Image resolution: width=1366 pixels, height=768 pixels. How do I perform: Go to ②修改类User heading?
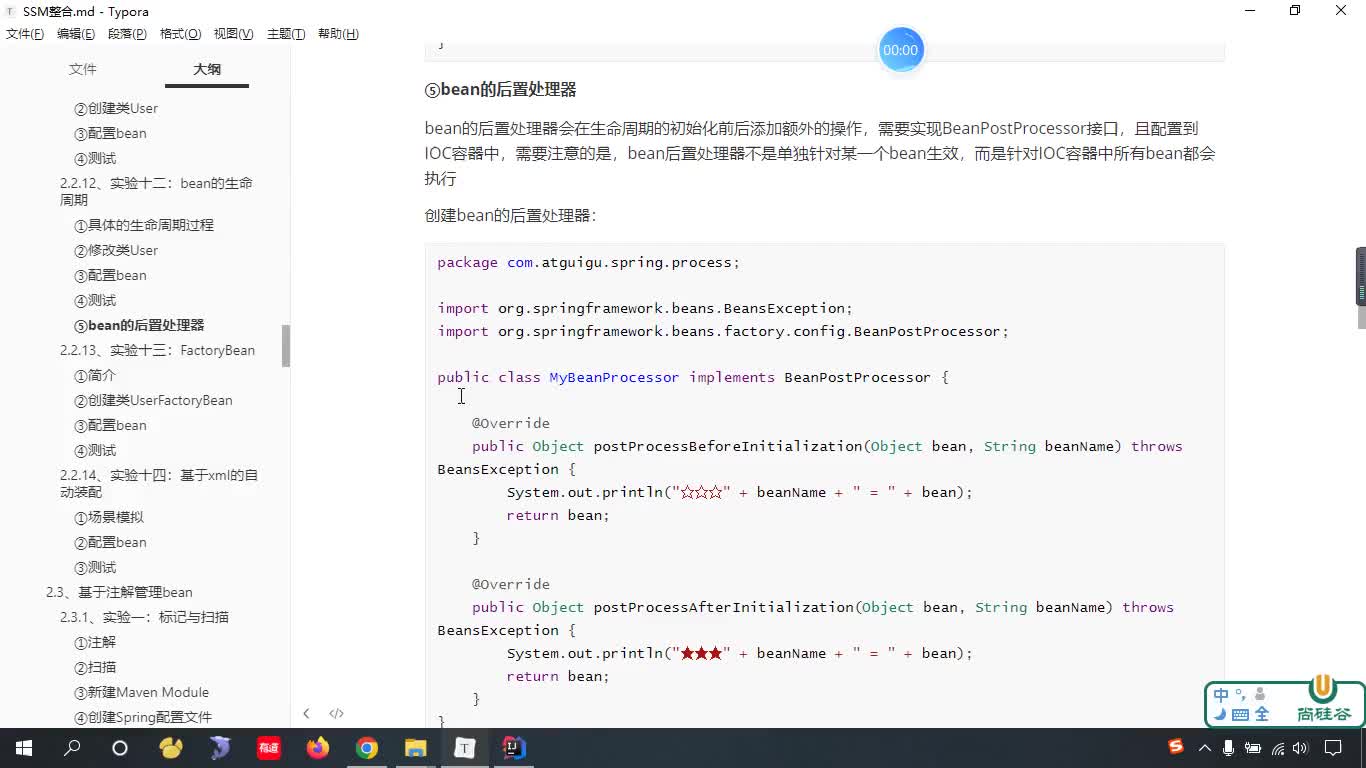pos(116,250)
